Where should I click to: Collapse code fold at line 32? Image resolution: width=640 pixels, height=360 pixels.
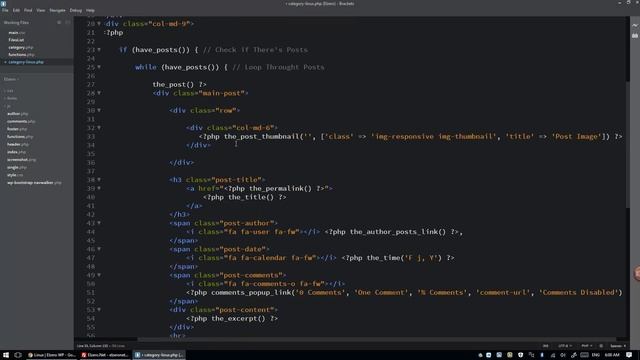click(x=99, y=128)
